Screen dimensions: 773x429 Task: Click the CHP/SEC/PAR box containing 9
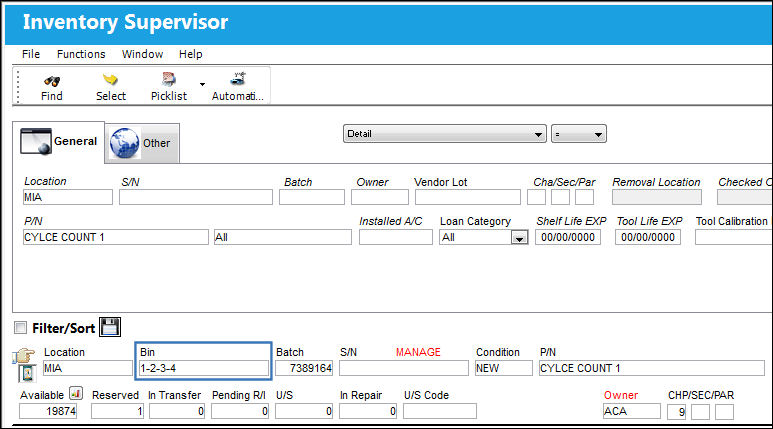(x=676, y=412)
